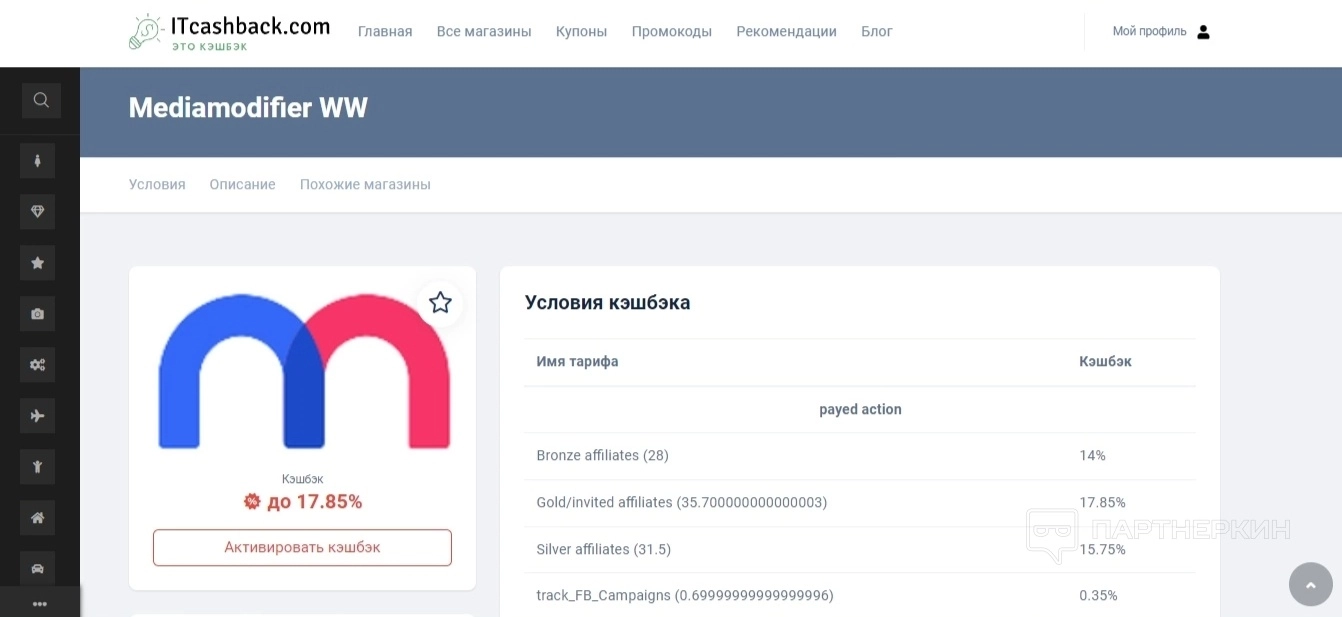Viewport: 1342px width, 617px height.
Task: Click the Gold/invited affiliates row name
Action: coord(682,503)
